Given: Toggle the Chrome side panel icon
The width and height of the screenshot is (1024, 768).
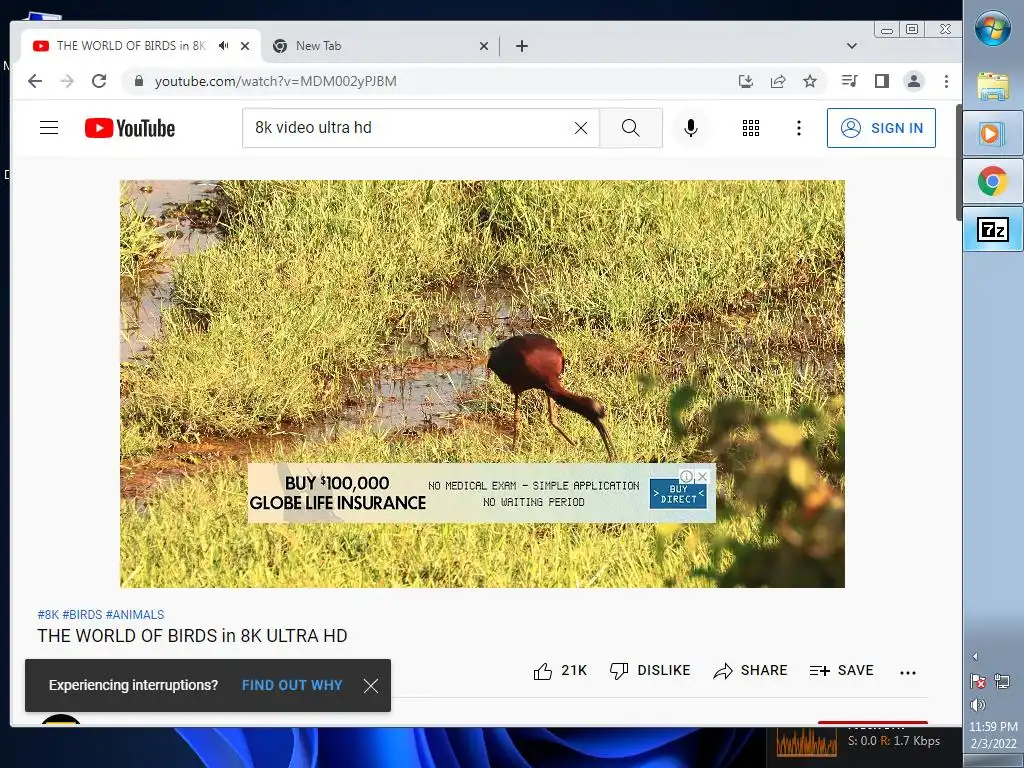Looking at the screenshot, I should coord(882,81).
